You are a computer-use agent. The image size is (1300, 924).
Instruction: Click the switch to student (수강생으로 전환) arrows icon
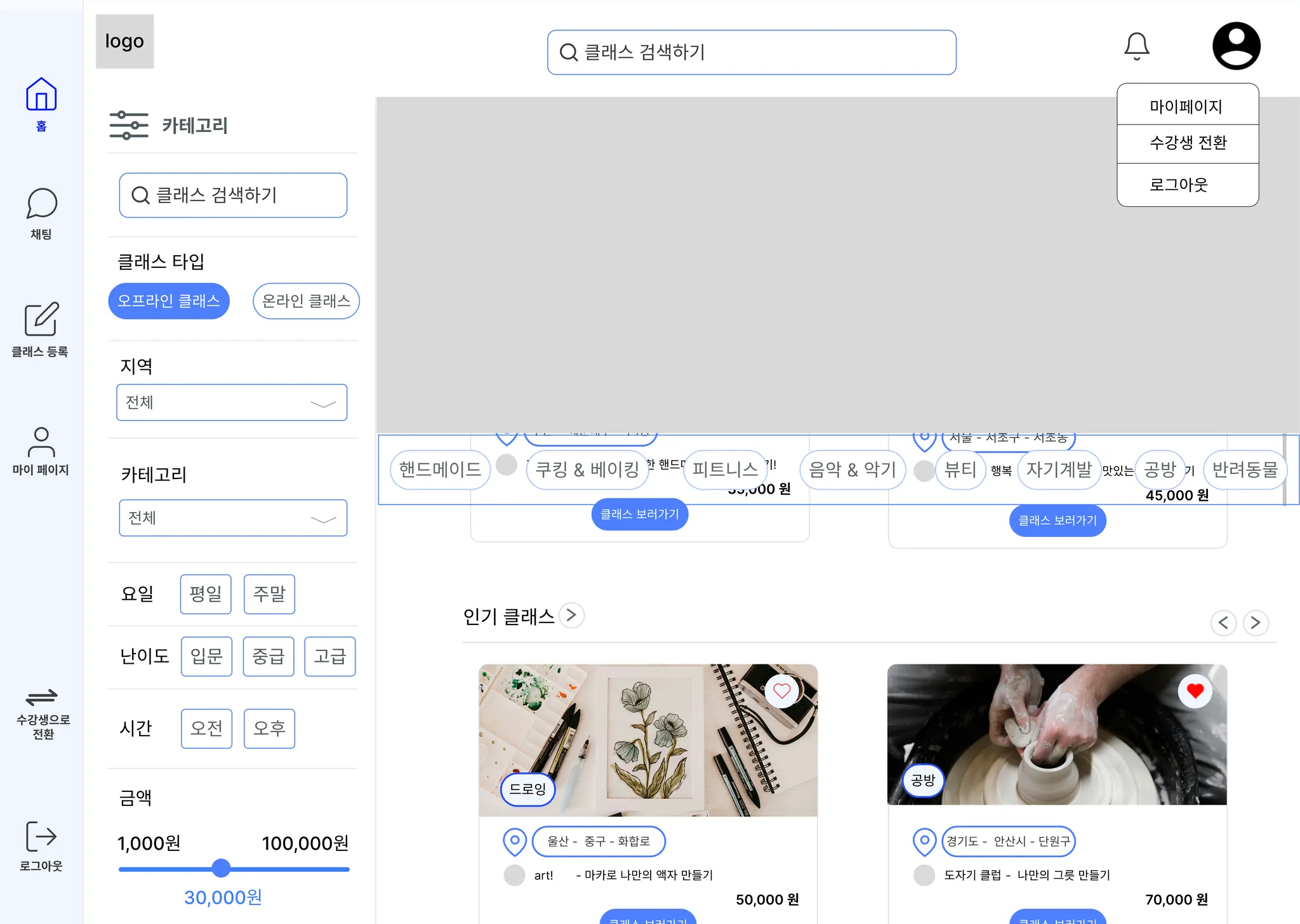42,697
